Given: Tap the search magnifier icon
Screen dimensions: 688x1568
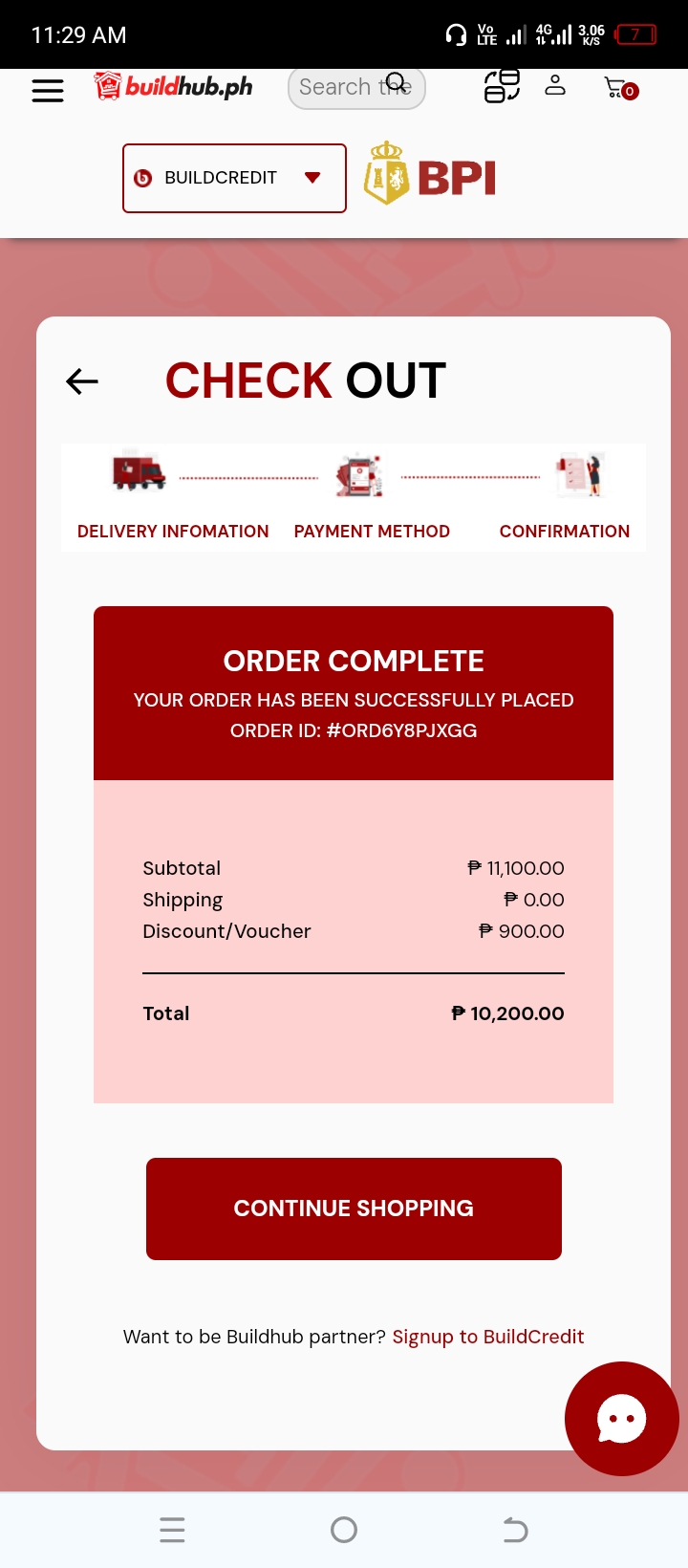Looking at the screenshot, I should pos(397,82).
